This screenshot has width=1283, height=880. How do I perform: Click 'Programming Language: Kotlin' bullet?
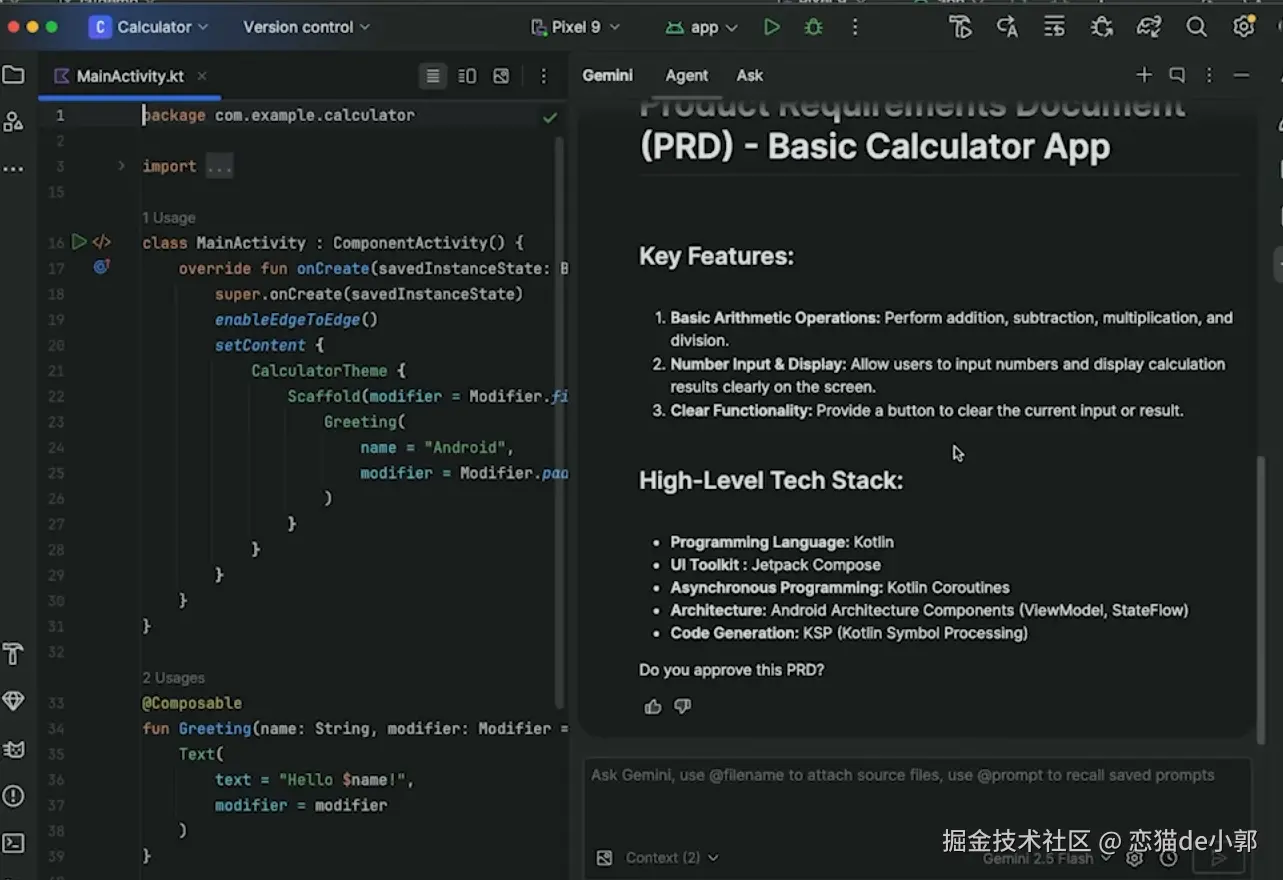click(x=782, y=542)
